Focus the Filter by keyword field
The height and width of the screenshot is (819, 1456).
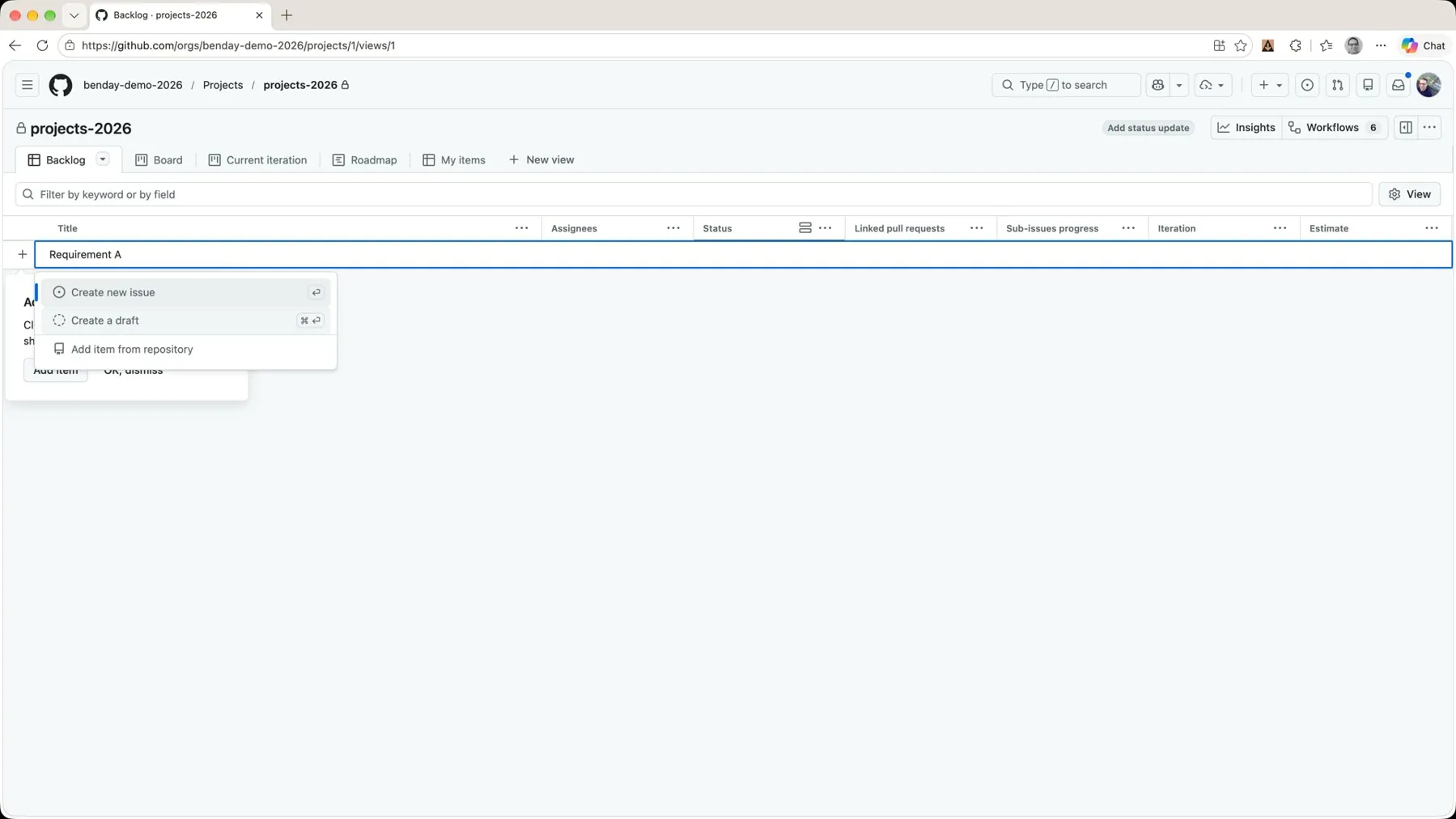click(694, 194)
